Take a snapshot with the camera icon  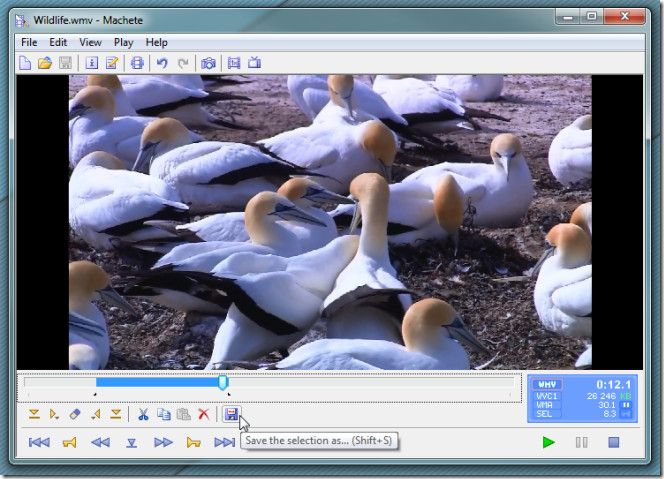pos(208,63)
